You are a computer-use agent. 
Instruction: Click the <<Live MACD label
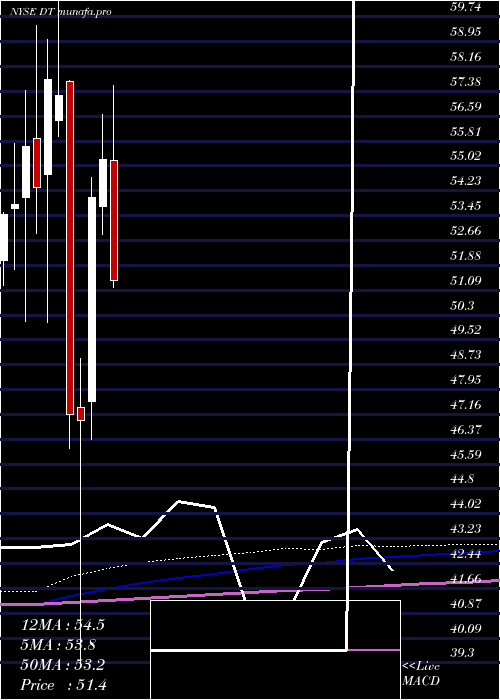pyautogui.click(x=421, y=673)
